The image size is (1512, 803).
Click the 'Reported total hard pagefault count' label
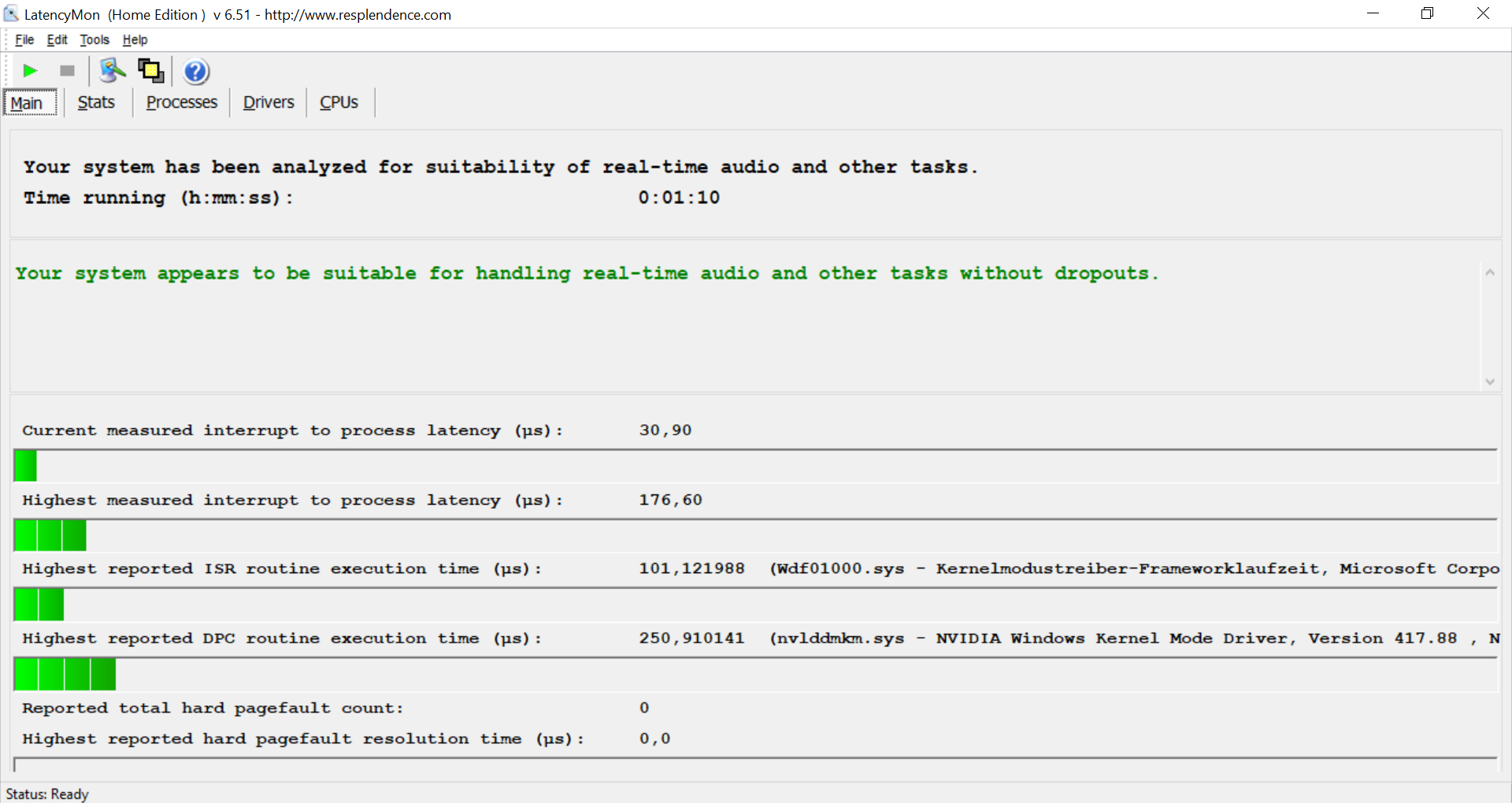(213, 708)
